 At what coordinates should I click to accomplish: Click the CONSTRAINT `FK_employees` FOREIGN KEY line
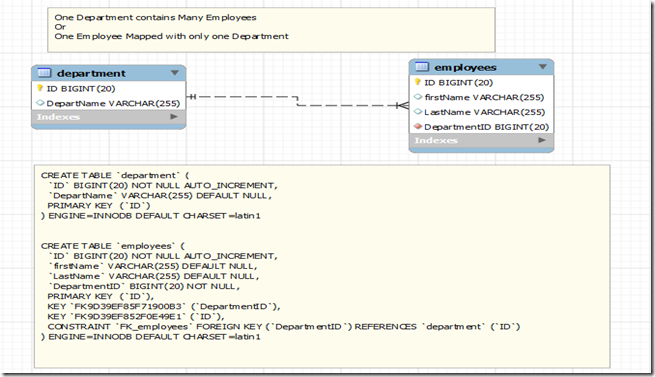point(284,327)
